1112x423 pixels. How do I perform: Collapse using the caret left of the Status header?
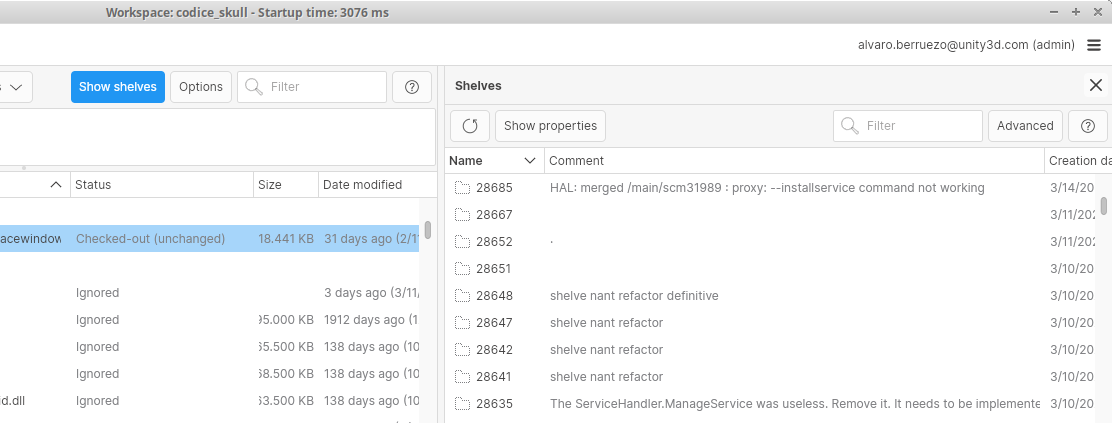click(56, 185)
